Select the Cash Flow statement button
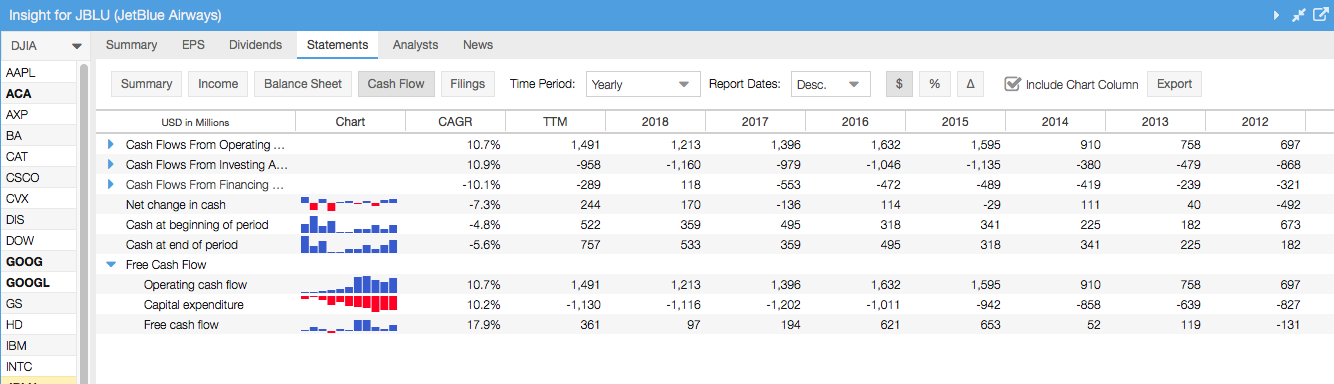 click(x=396, y=84)
